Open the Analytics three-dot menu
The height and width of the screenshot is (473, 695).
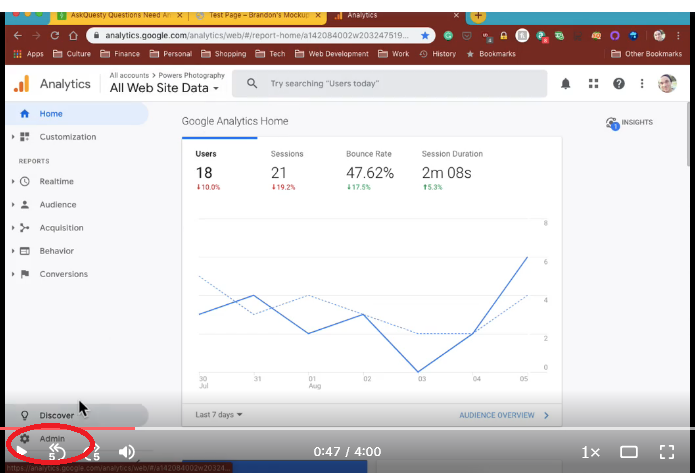click(642, 83)
